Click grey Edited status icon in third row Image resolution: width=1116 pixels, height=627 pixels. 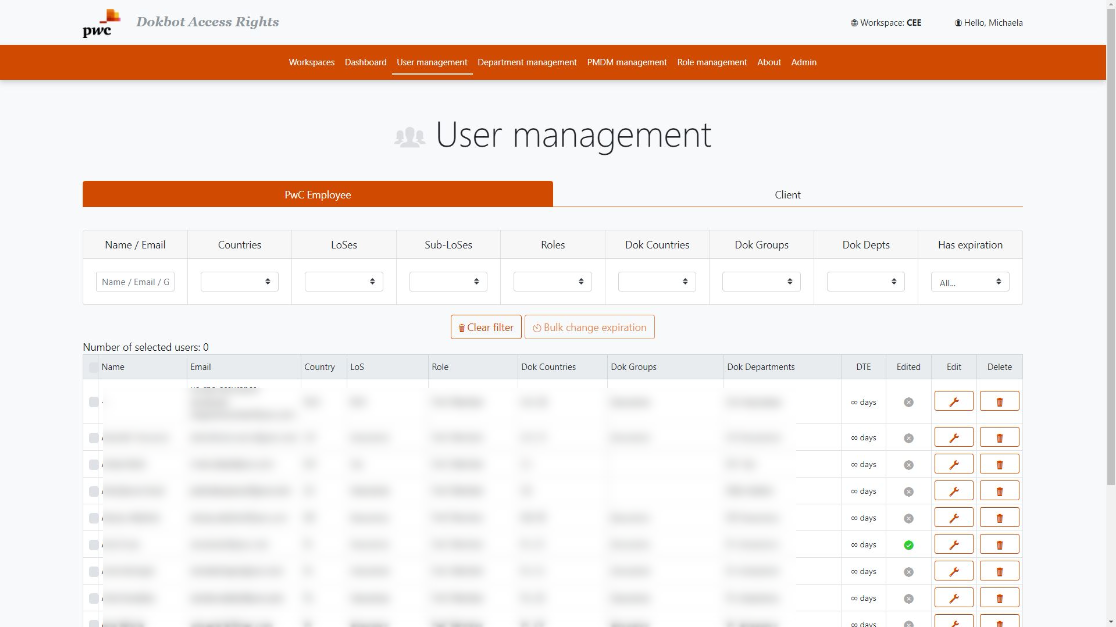pyautogui.click(x=908, y=465)
